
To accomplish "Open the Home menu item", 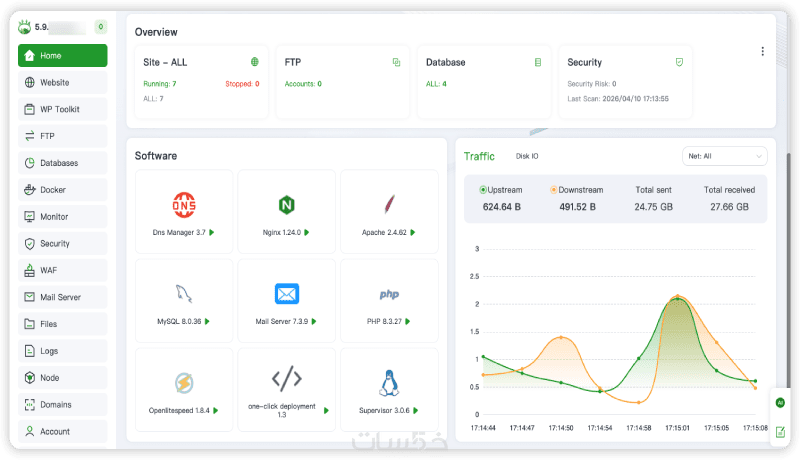I will coord(62,56).
